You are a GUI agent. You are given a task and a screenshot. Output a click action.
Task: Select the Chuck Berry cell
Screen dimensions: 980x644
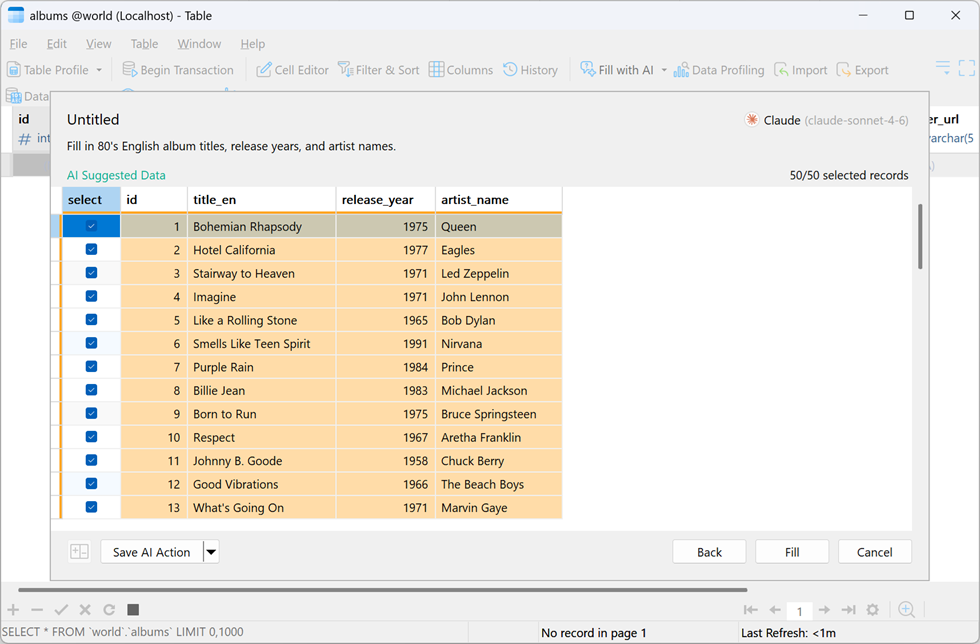tap(499, 460)
